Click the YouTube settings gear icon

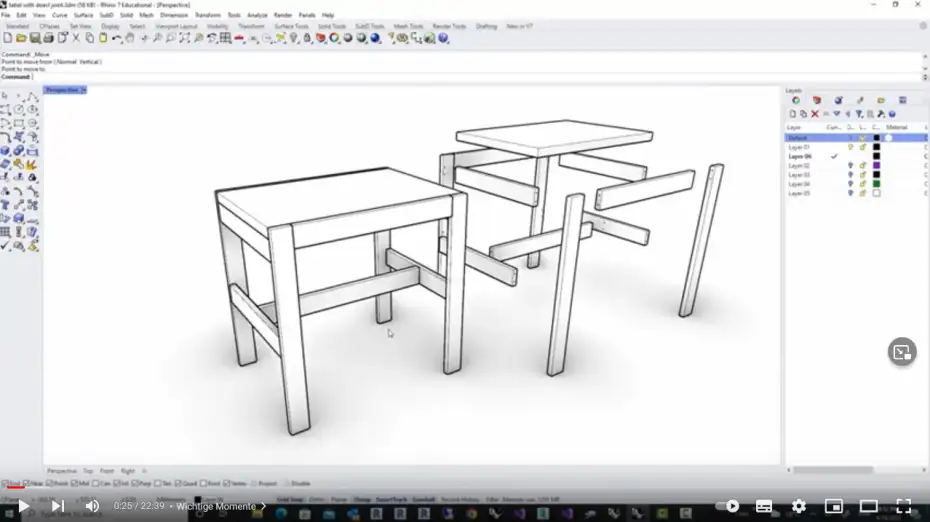[799, 506]
